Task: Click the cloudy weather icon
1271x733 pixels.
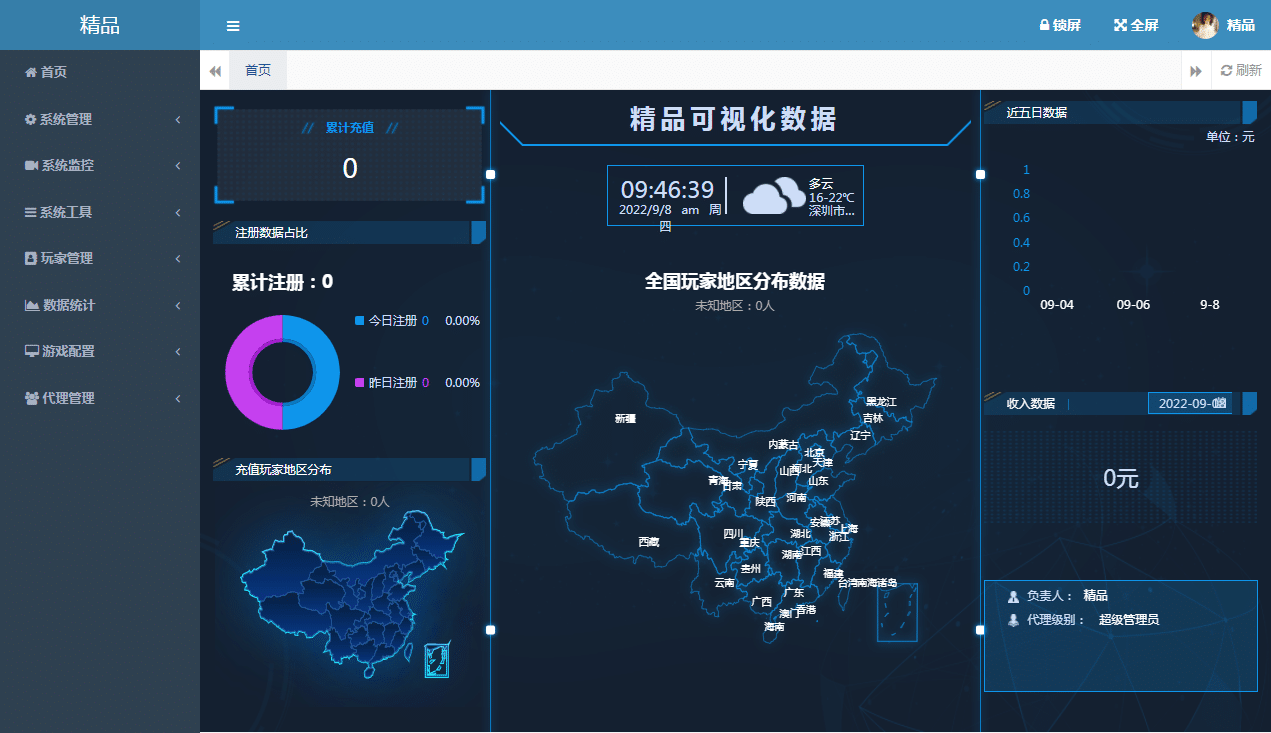Action: (774, 196)
